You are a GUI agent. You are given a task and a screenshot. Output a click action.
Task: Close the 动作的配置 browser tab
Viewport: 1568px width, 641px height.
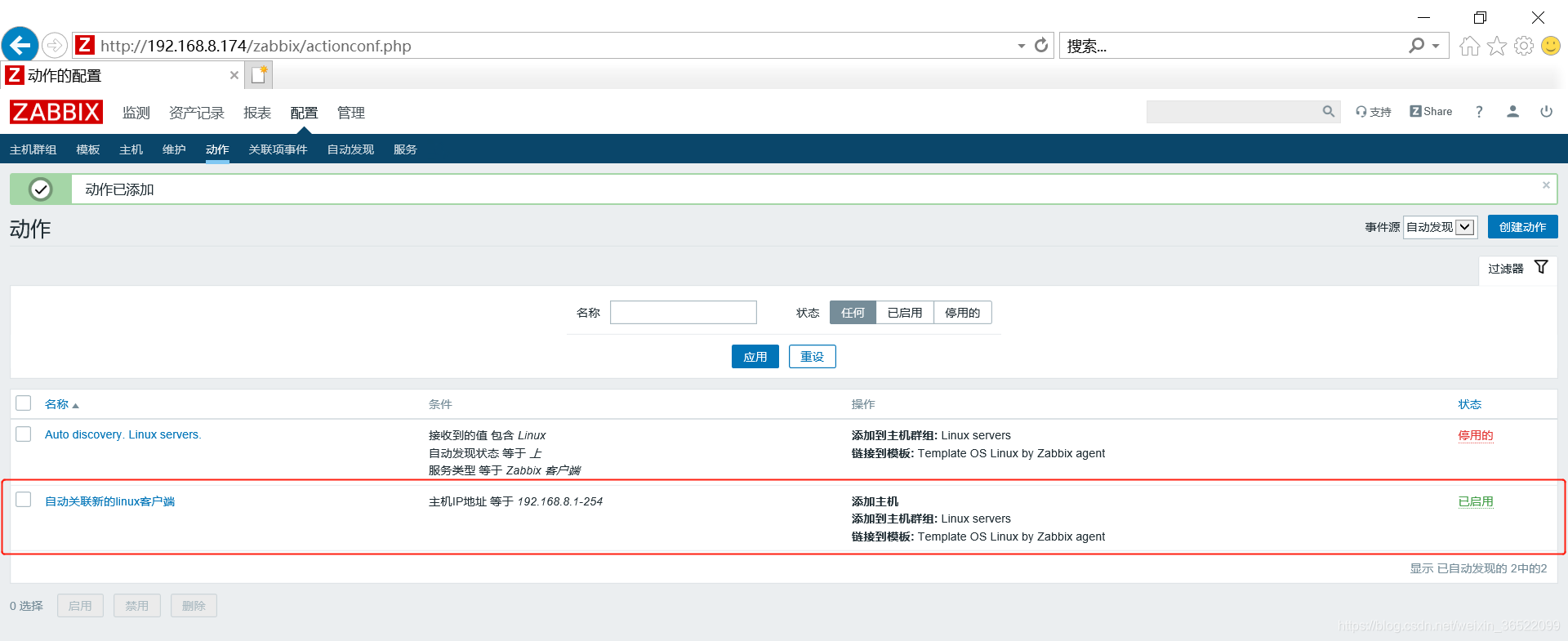tap(234, 75)
